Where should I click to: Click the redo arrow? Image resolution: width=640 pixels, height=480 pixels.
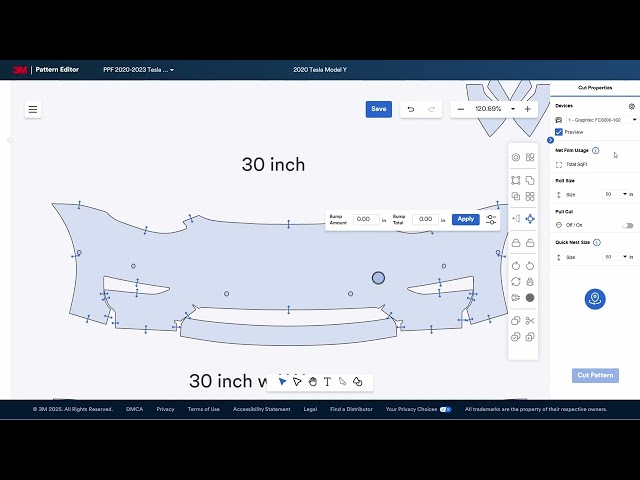[431, 109]
